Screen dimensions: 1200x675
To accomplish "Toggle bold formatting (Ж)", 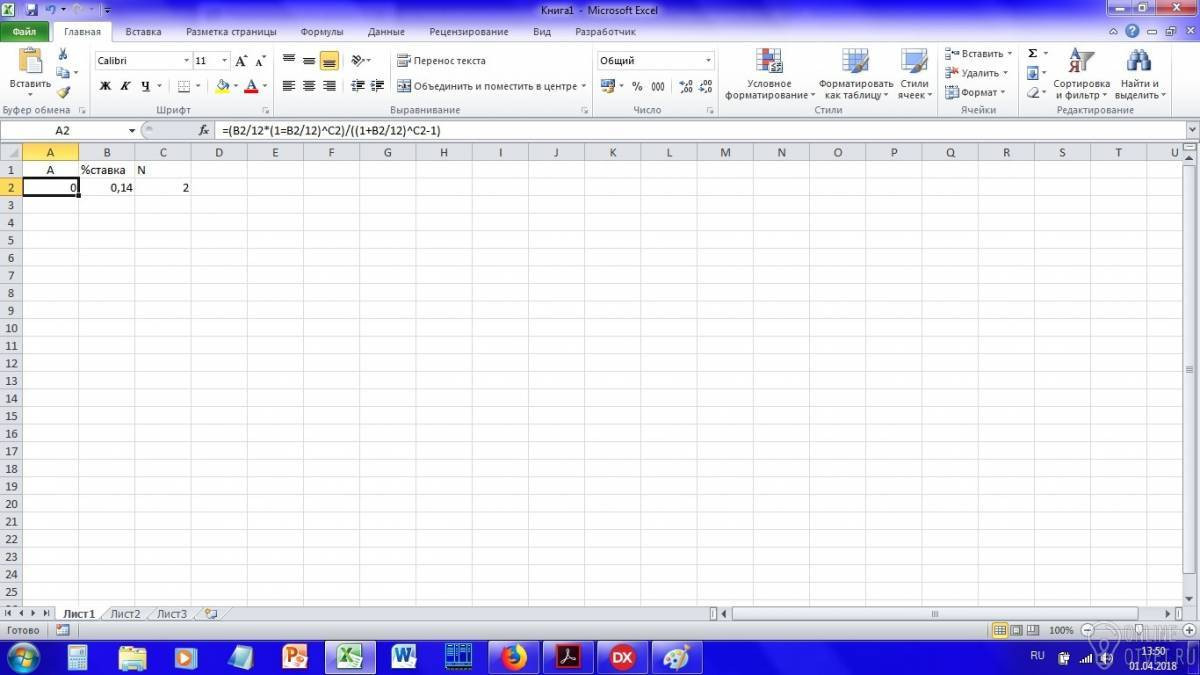I will (x=105, y=86).
